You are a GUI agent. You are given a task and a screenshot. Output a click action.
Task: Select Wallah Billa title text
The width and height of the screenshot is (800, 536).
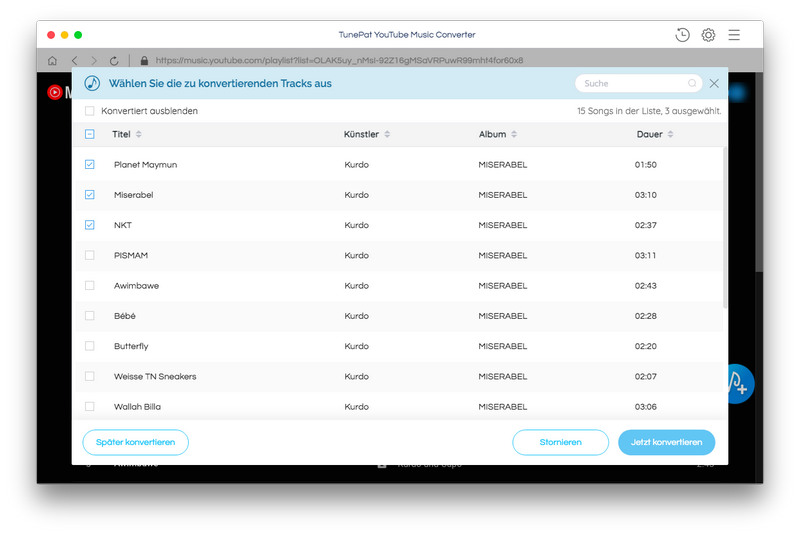pyautogui.click(x=137, y=406)
